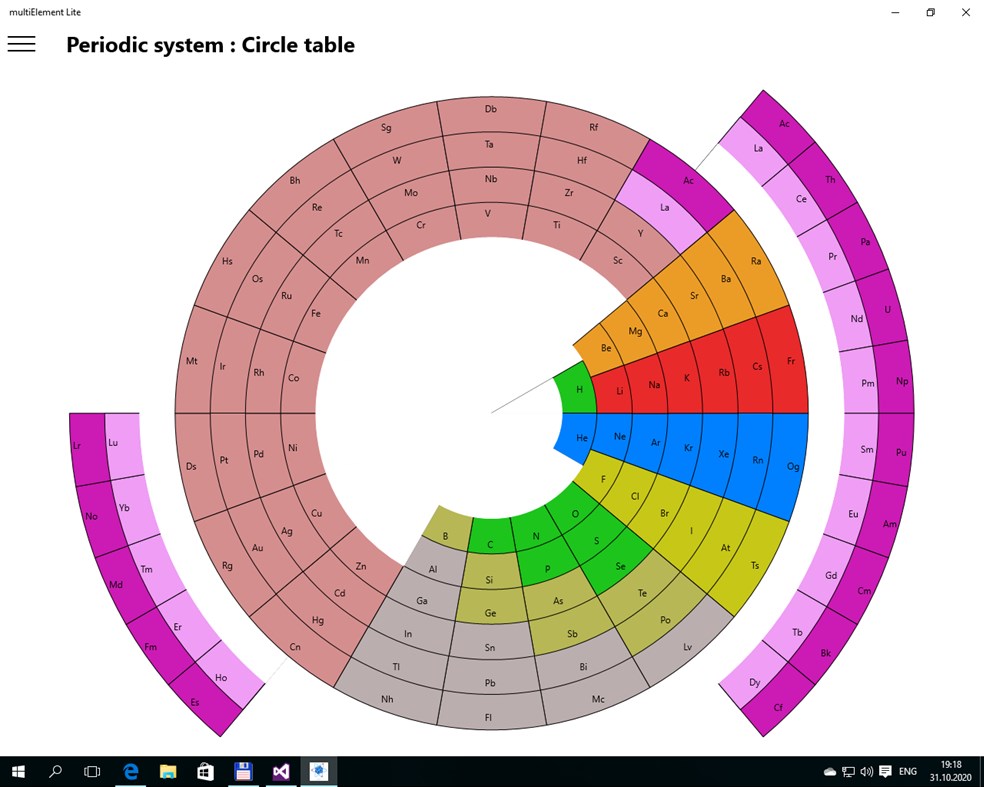Select the Gold segment in the circle table
The height and width of the screenshot is (787, 984).
[258, 548]
